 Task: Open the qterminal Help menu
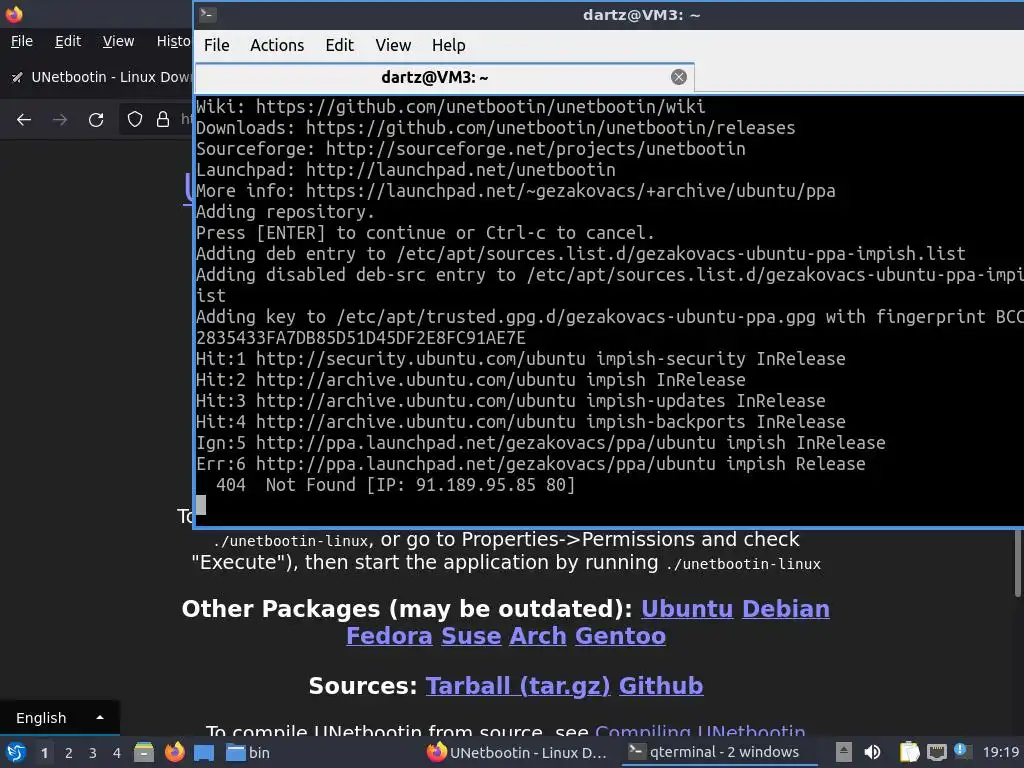449,45
